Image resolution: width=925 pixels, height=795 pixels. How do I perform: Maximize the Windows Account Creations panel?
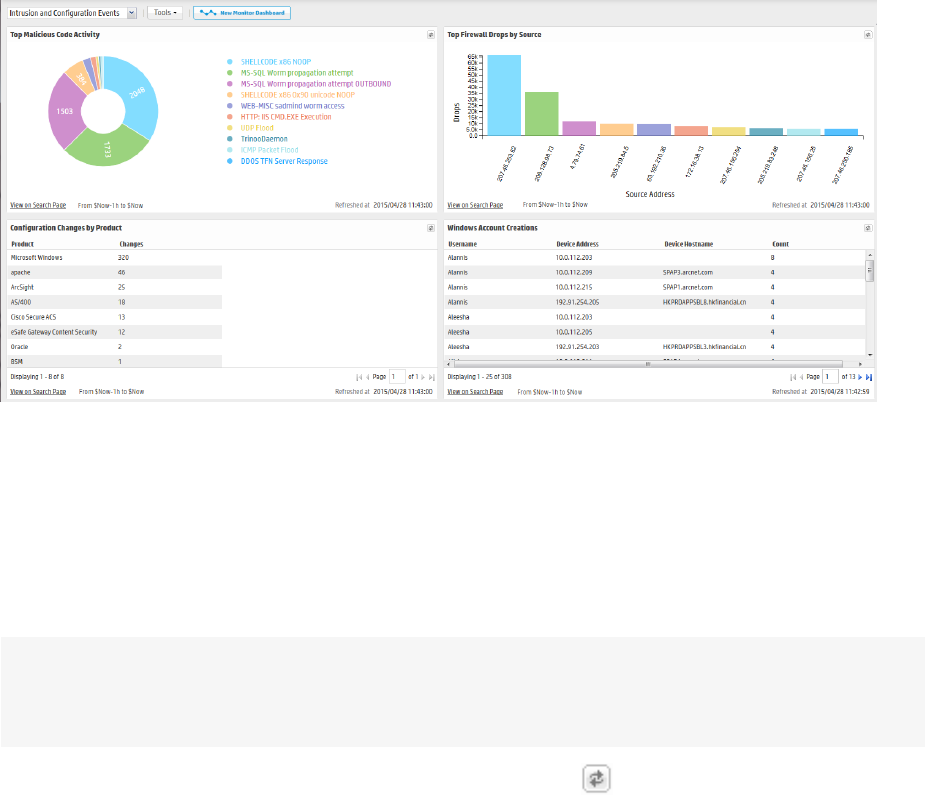868,228
